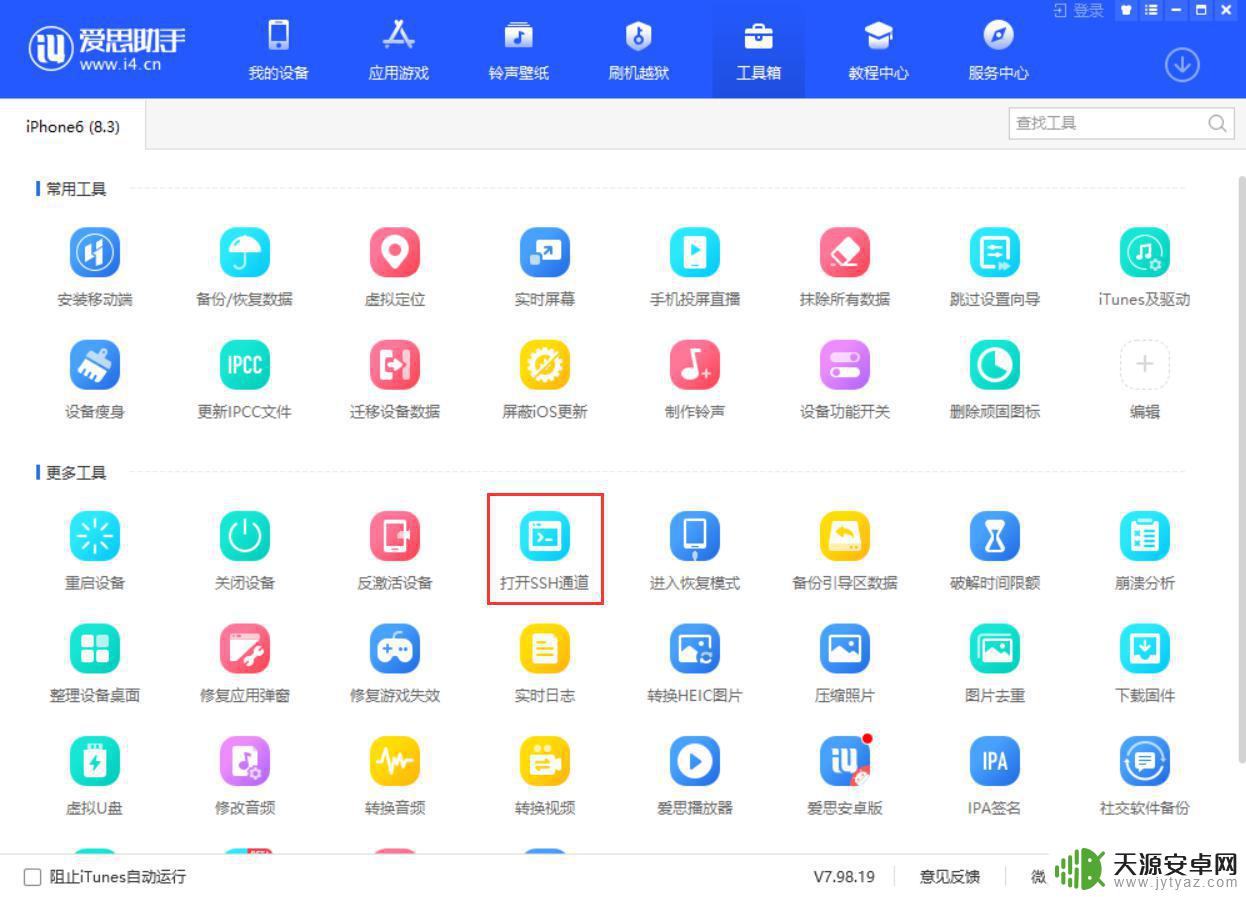The height and width of the screenshot is (897, 1246).
Task: Select the iPhone6 (8.3) device tab
Action: 73,126
